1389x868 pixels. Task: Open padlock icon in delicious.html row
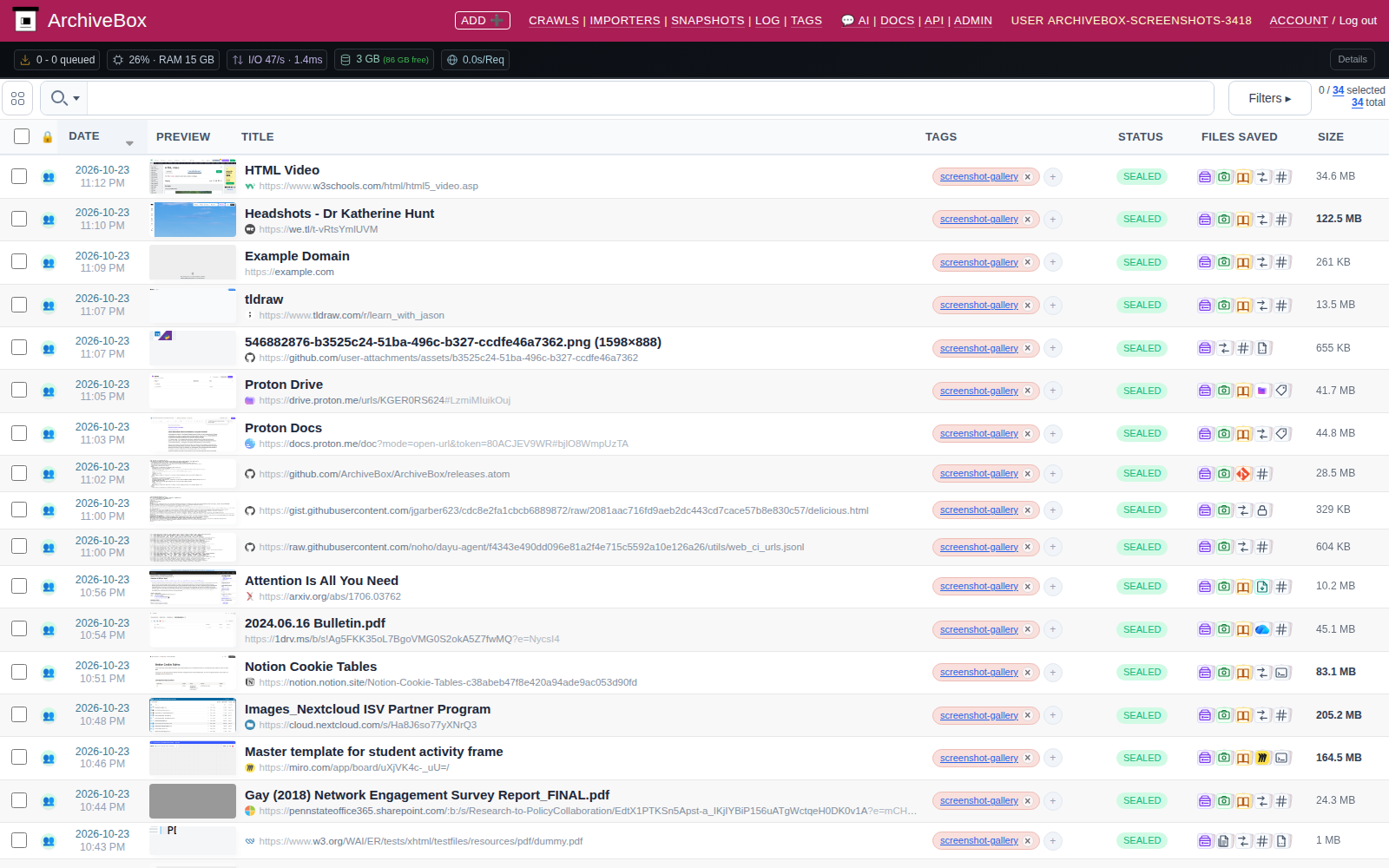pos(1262,510)
